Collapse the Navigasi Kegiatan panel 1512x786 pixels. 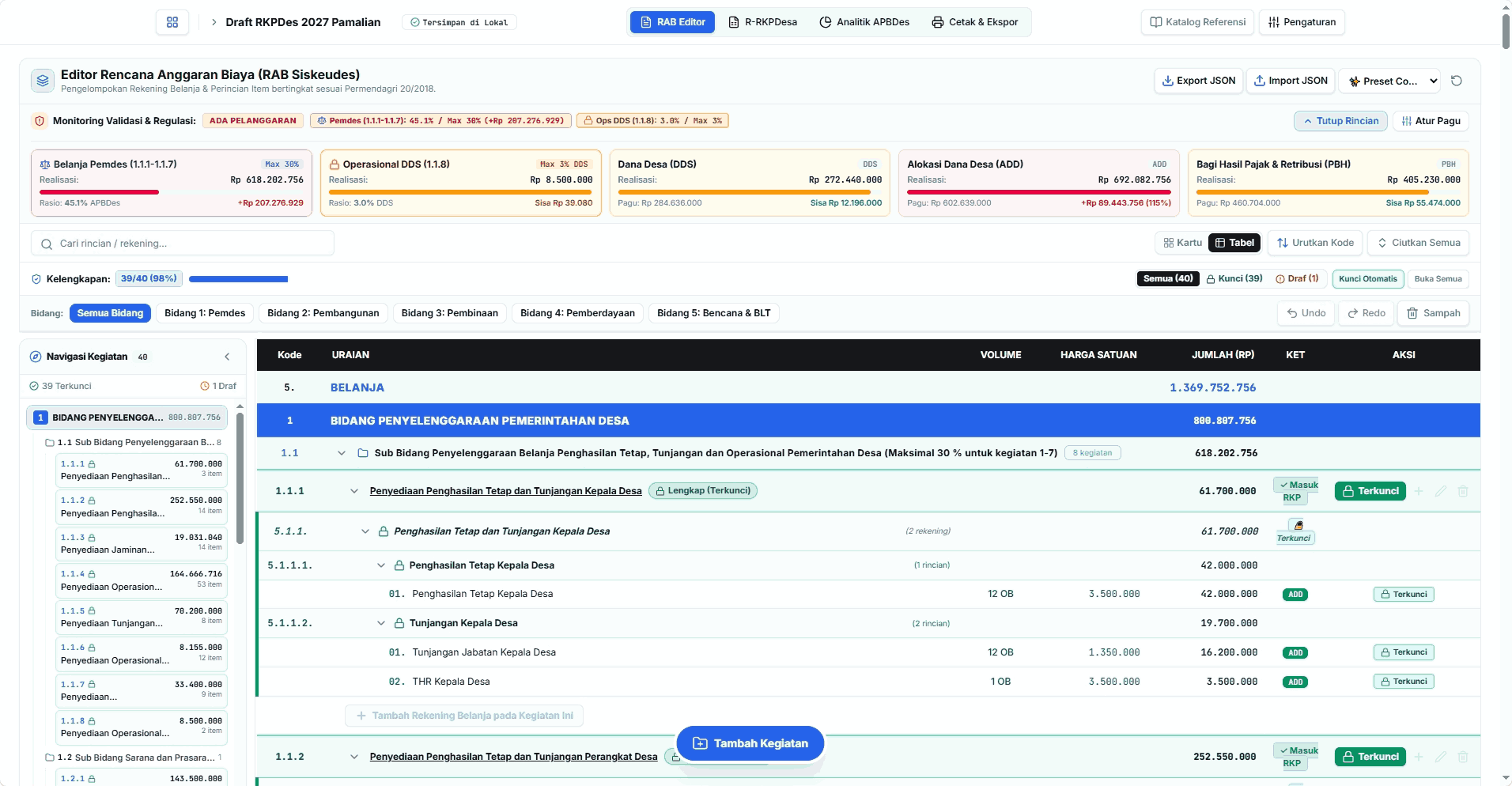tap(227, 357)
